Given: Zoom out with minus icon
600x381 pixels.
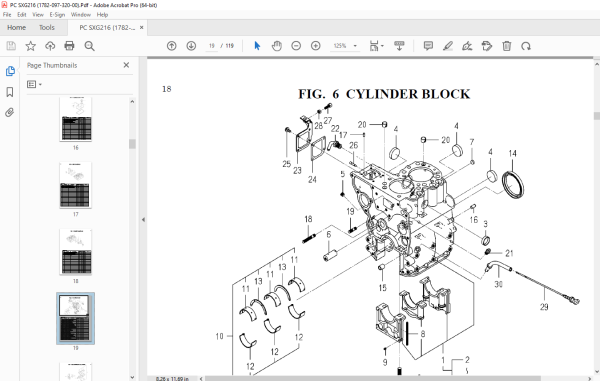Looking at the screenshot, I should point(296,46).
